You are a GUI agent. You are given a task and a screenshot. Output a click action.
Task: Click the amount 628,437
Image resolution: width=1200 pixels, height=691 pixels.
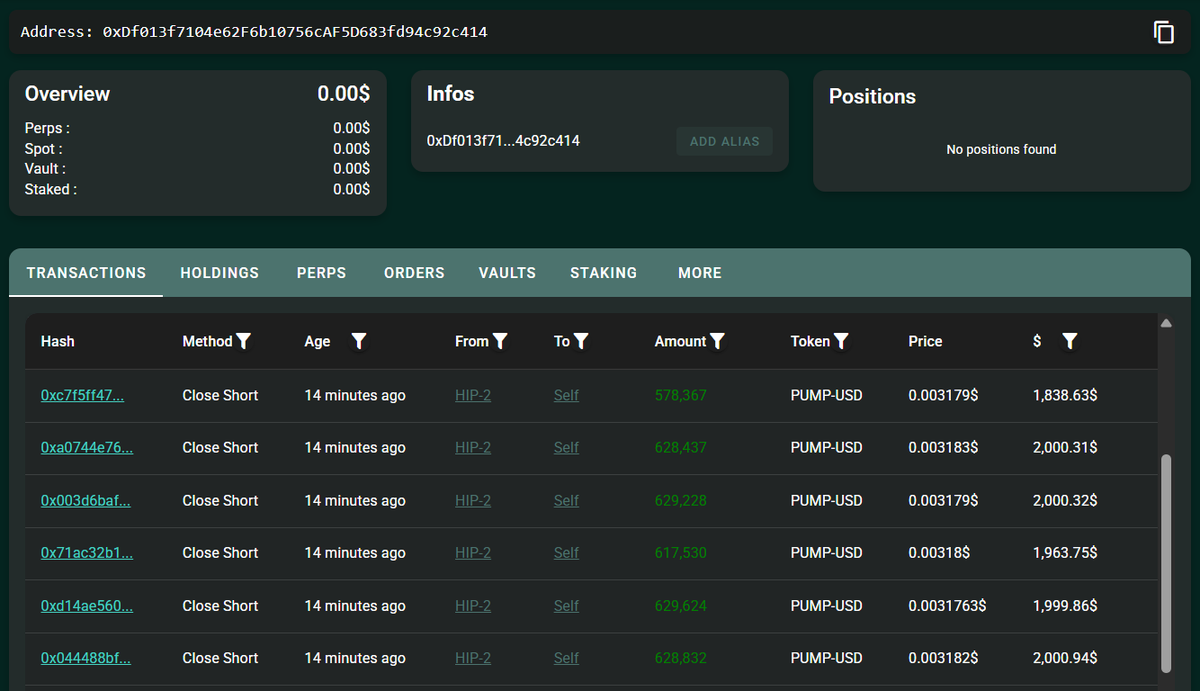coord(680,447)
